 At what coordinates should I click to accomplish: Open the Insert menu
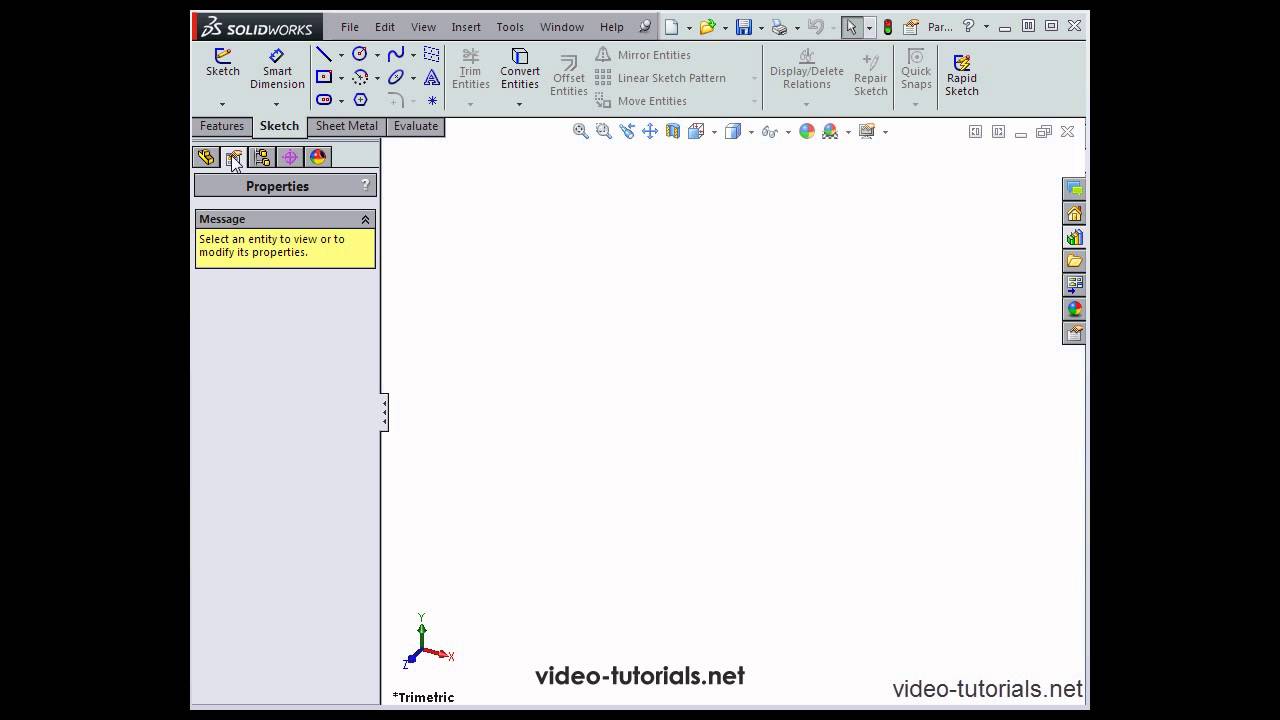tap(466, 27)
